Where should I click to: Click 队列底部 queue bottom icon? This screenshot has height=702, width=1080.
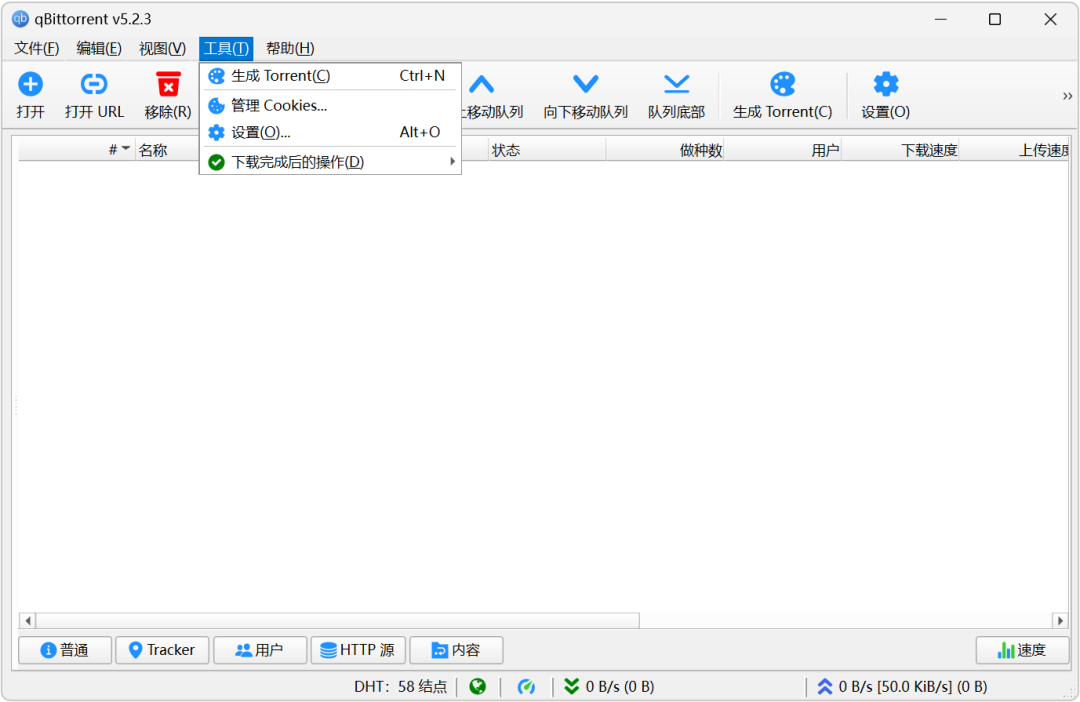click(x=676, y=85)
